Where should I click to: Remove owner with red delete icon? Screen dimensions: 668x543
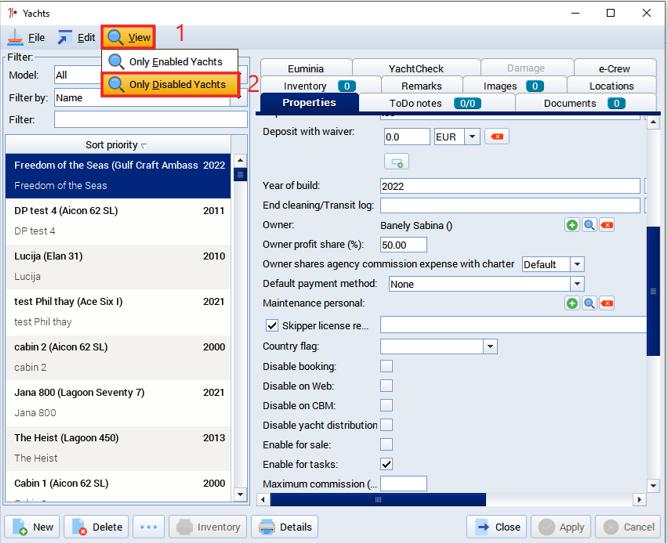coord(607,225)
